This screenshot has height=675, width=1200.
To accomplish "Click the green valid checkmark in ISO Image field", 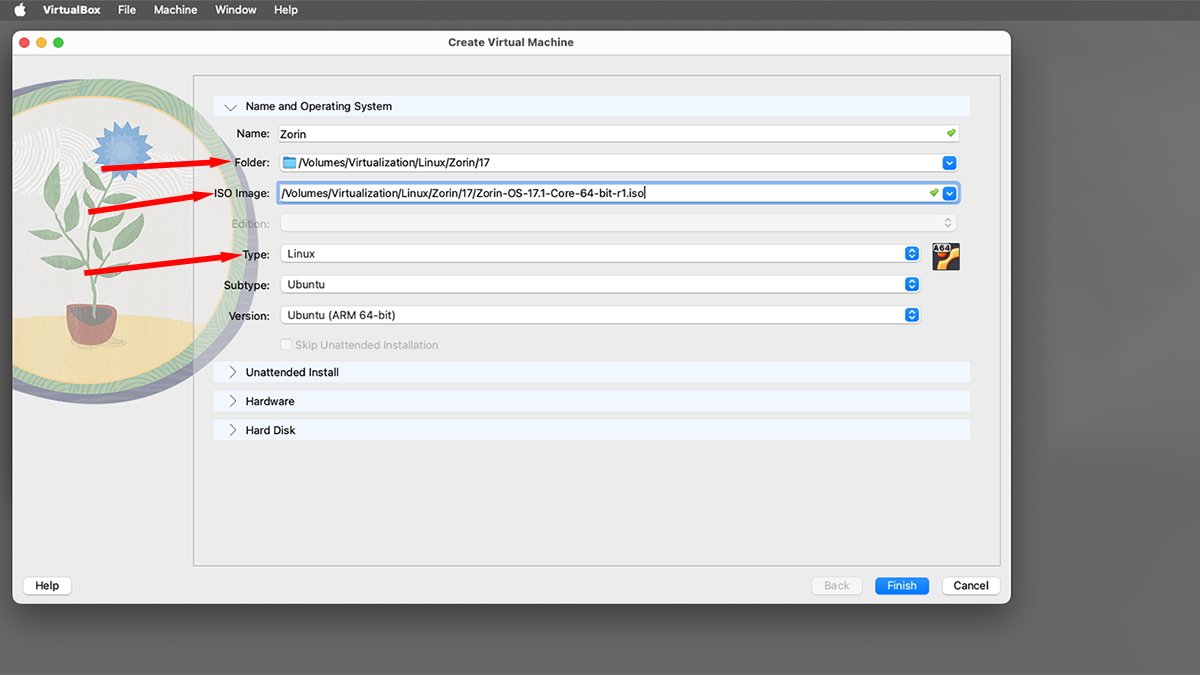I will (933, 192).
